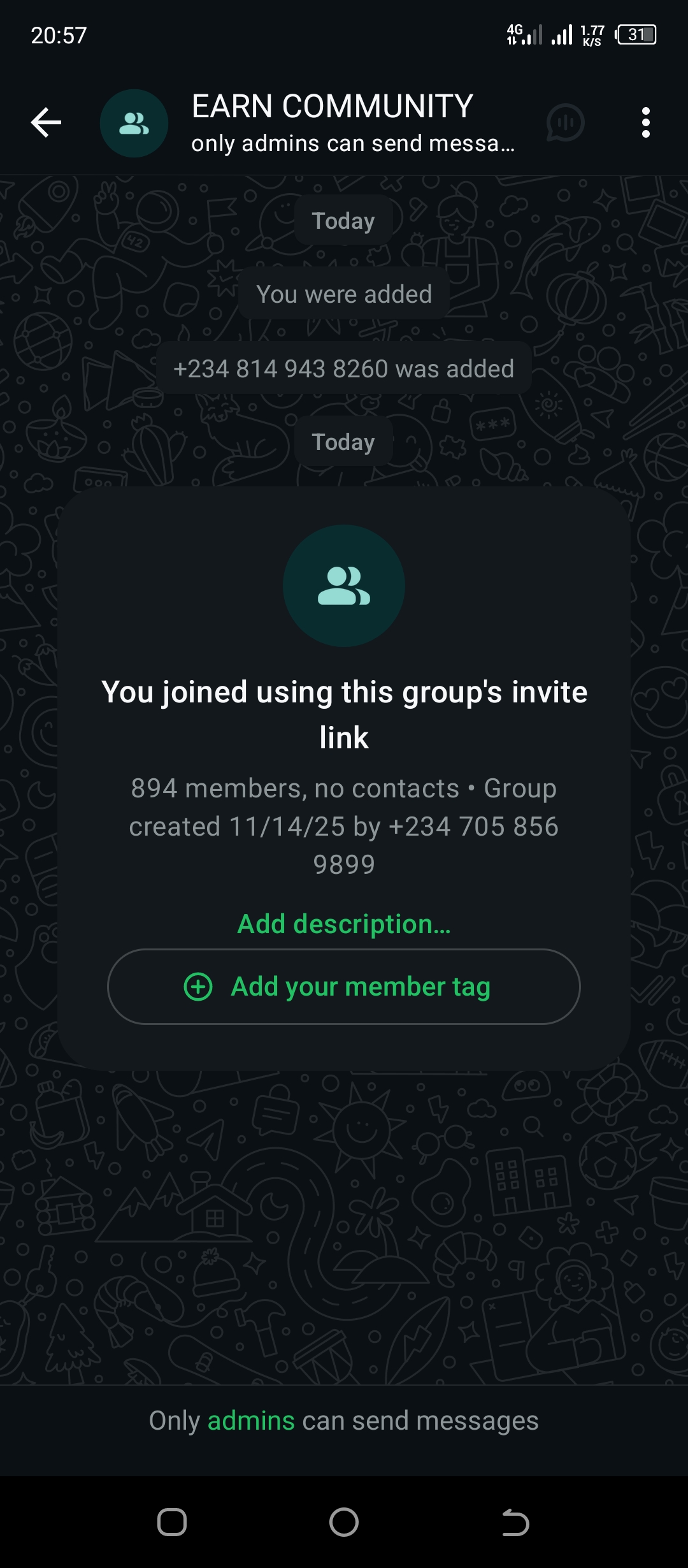This screenshot has height=1568, width=688.
Task: Click Add description link
Action: coord(344,924)
